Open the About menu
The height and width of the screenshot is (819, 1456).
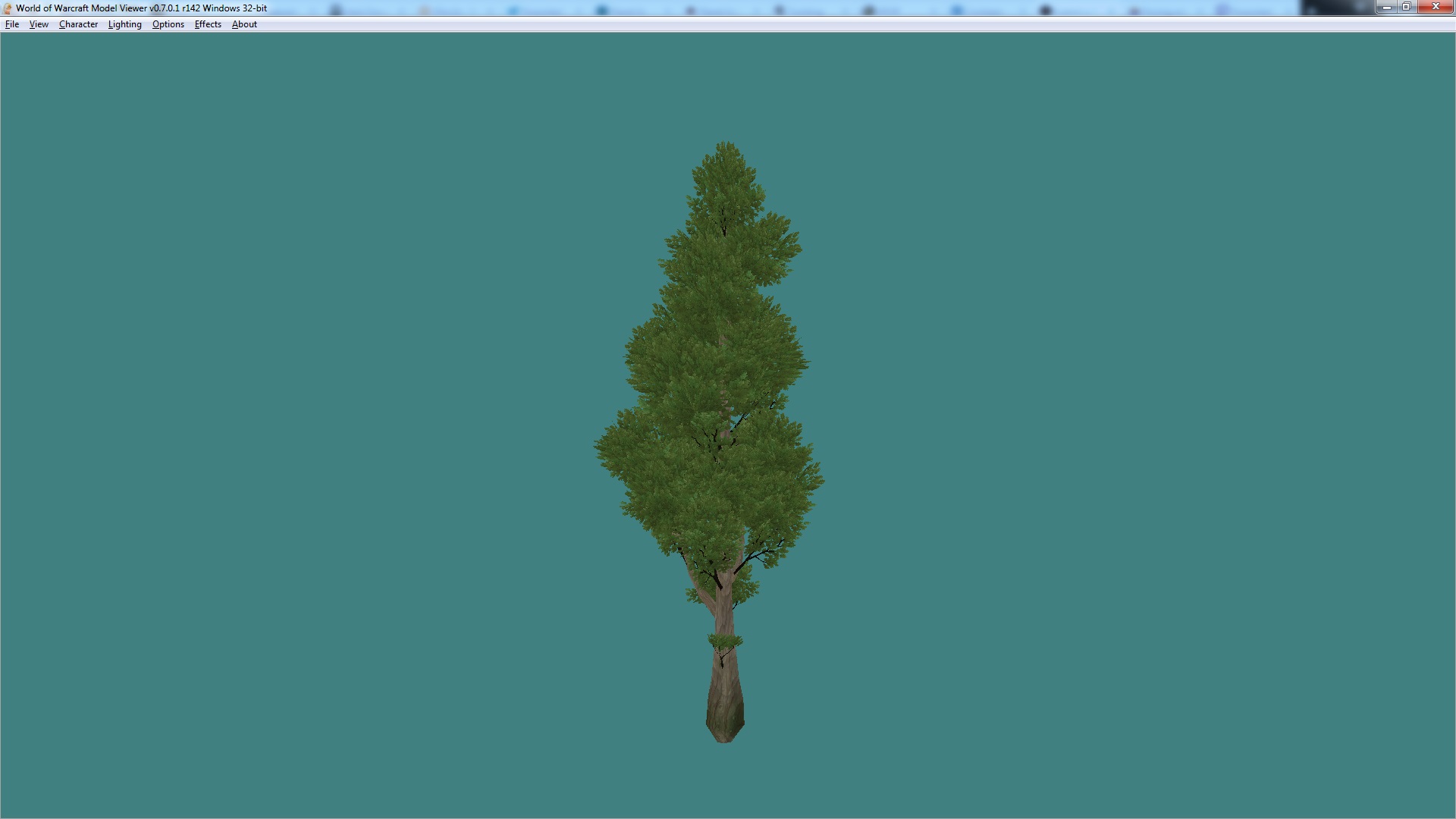point(244,24)
